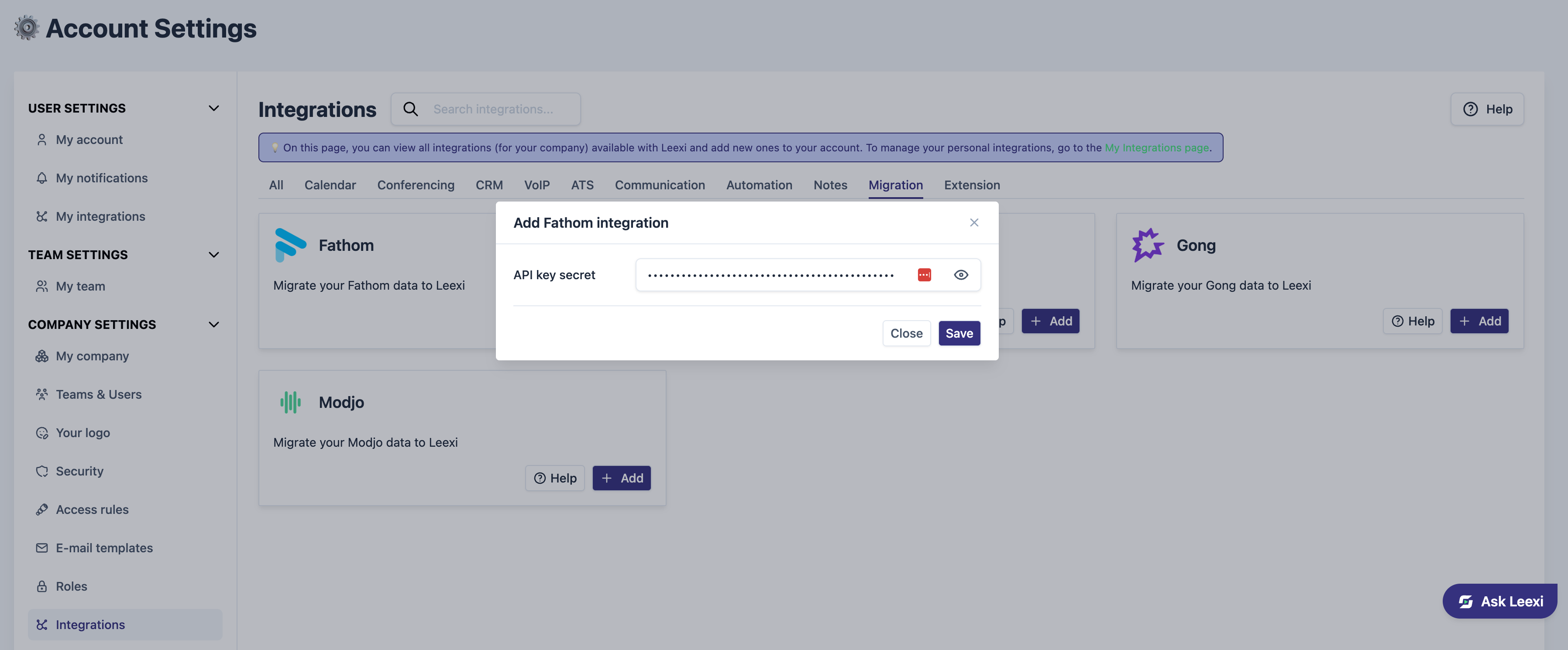Click the Account Settings gear icon

pyautogui.click(x=27, y=28)
